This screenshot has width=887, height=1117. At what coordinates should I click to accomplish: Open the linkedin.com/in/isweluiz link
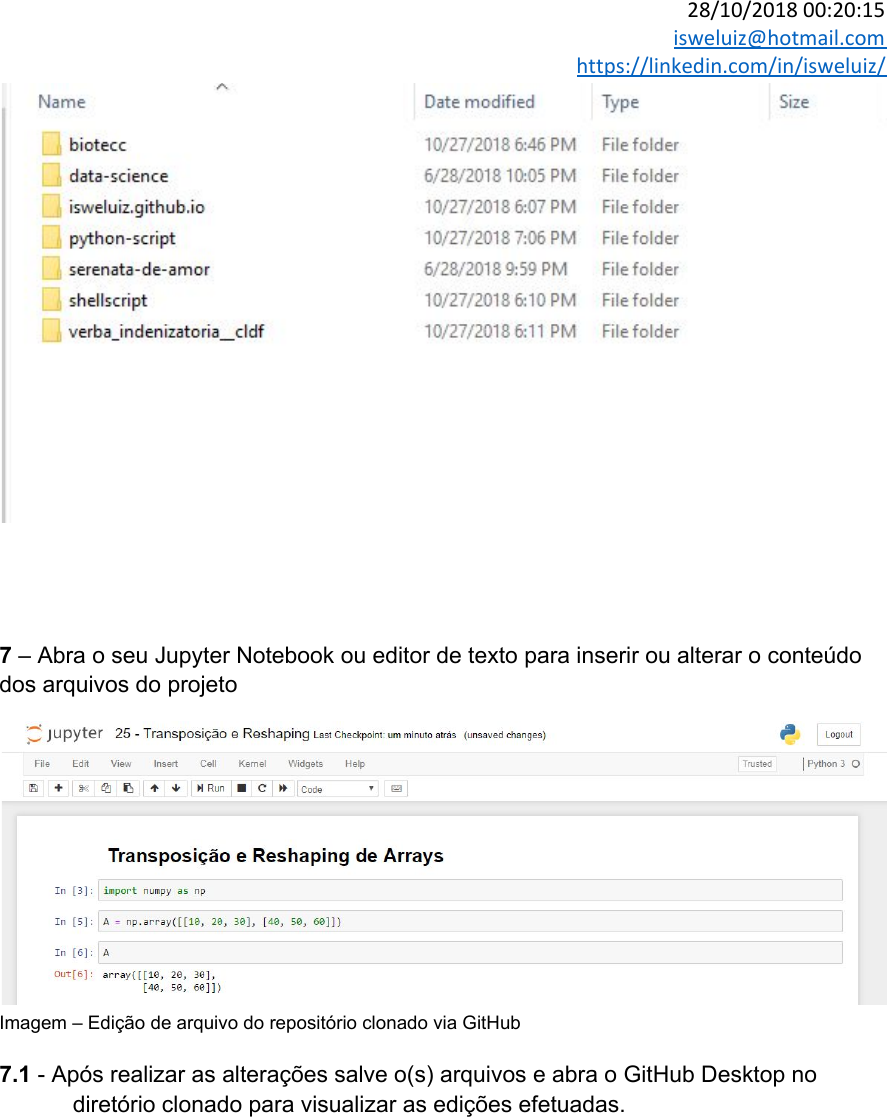coord(731,66)
